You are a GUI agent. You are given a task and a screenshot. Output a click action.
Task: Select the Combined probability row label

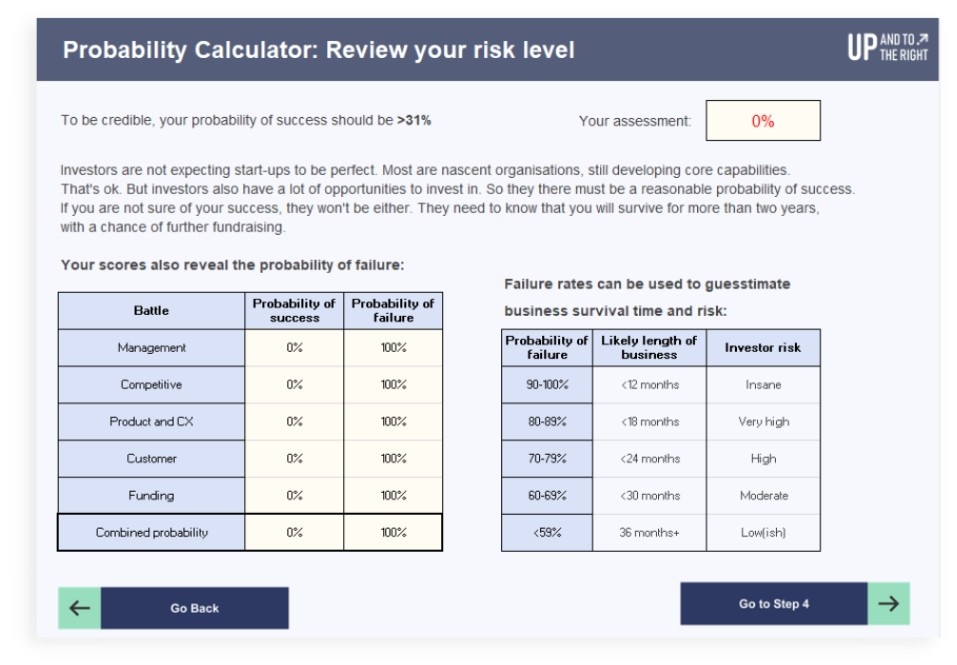(x=151, y=533)
